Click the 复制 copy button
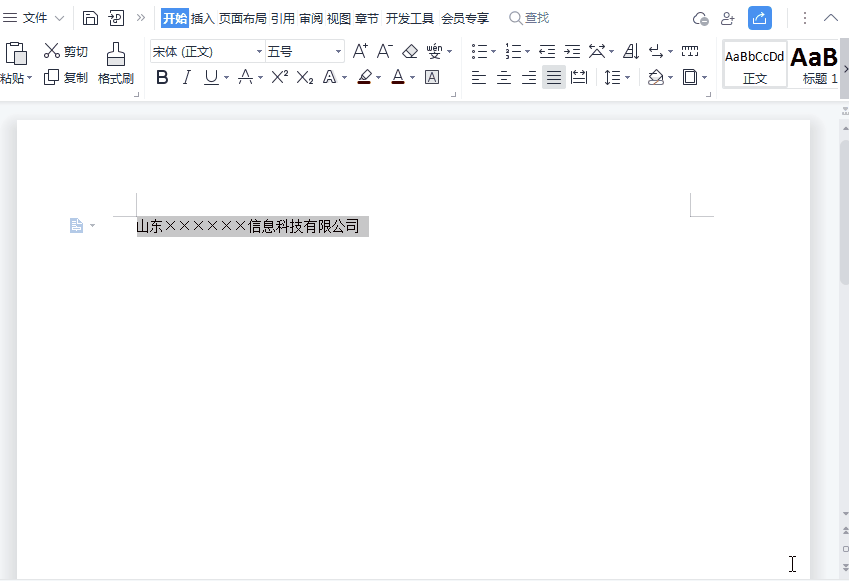This screenshot has height=581, width=849. 66,77
